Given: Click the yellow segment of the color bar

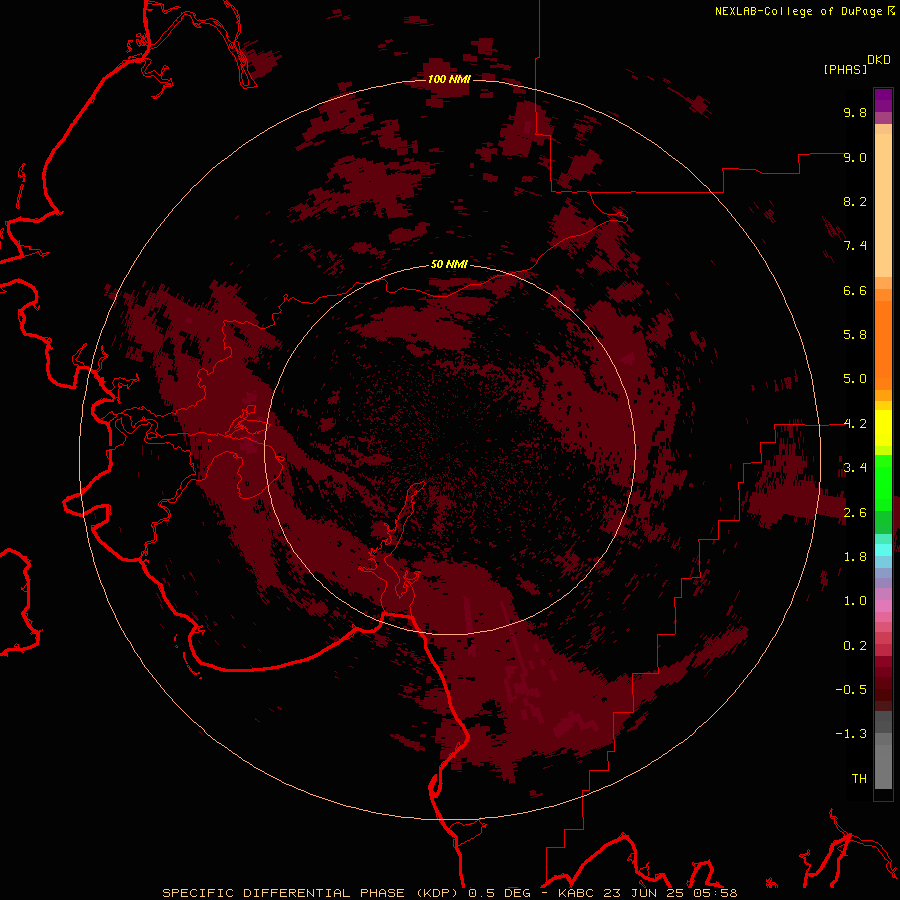Looking at the screenshot, I should (x=883, y=428).
